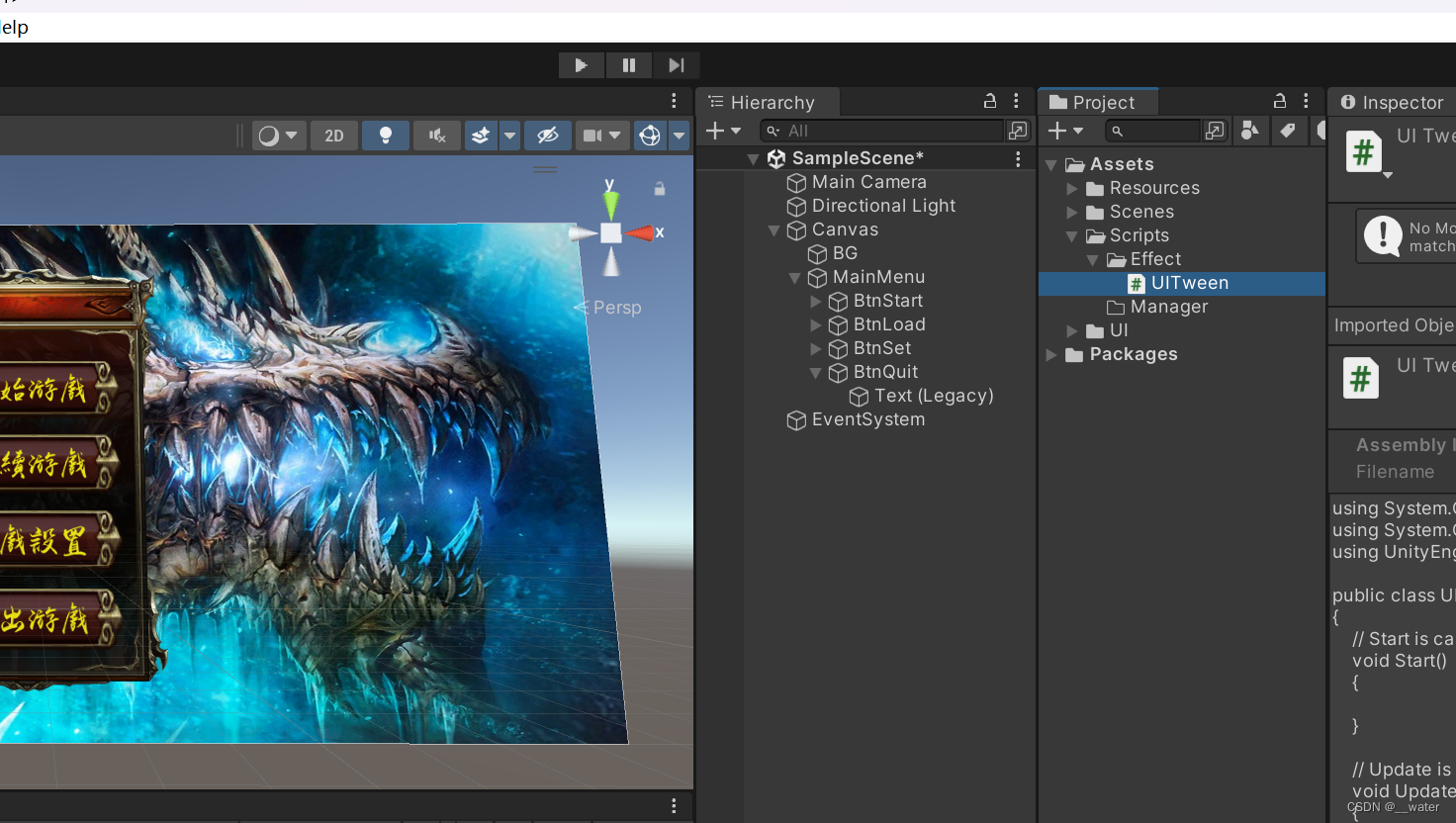Viewport: 1456px width, 823px height.
Task: Advance one frame with the Step button
Action: 677,65
